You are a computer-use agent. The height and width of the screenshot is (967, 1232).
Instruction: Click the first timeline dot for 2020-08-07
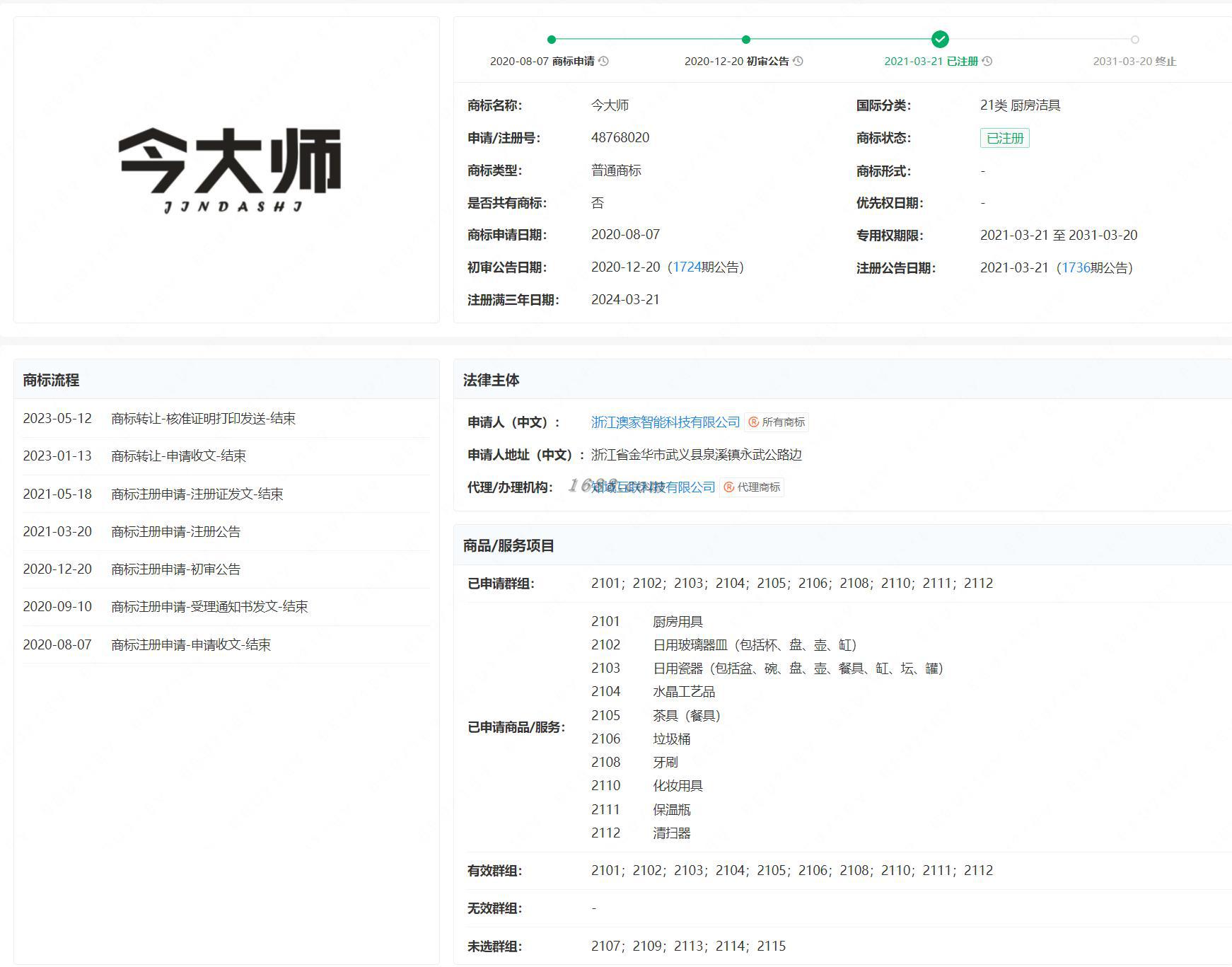[x=552, y=40]
